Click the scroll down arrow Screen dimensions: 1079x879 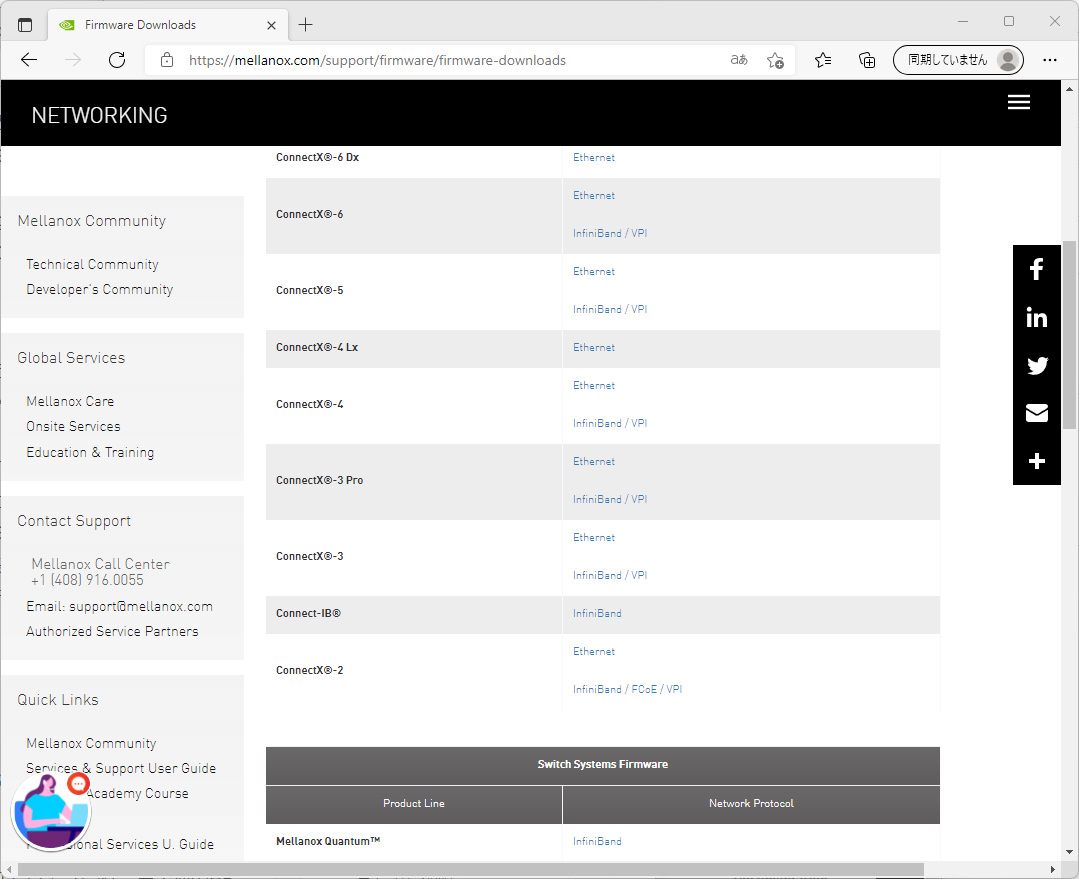[1069, 851]
